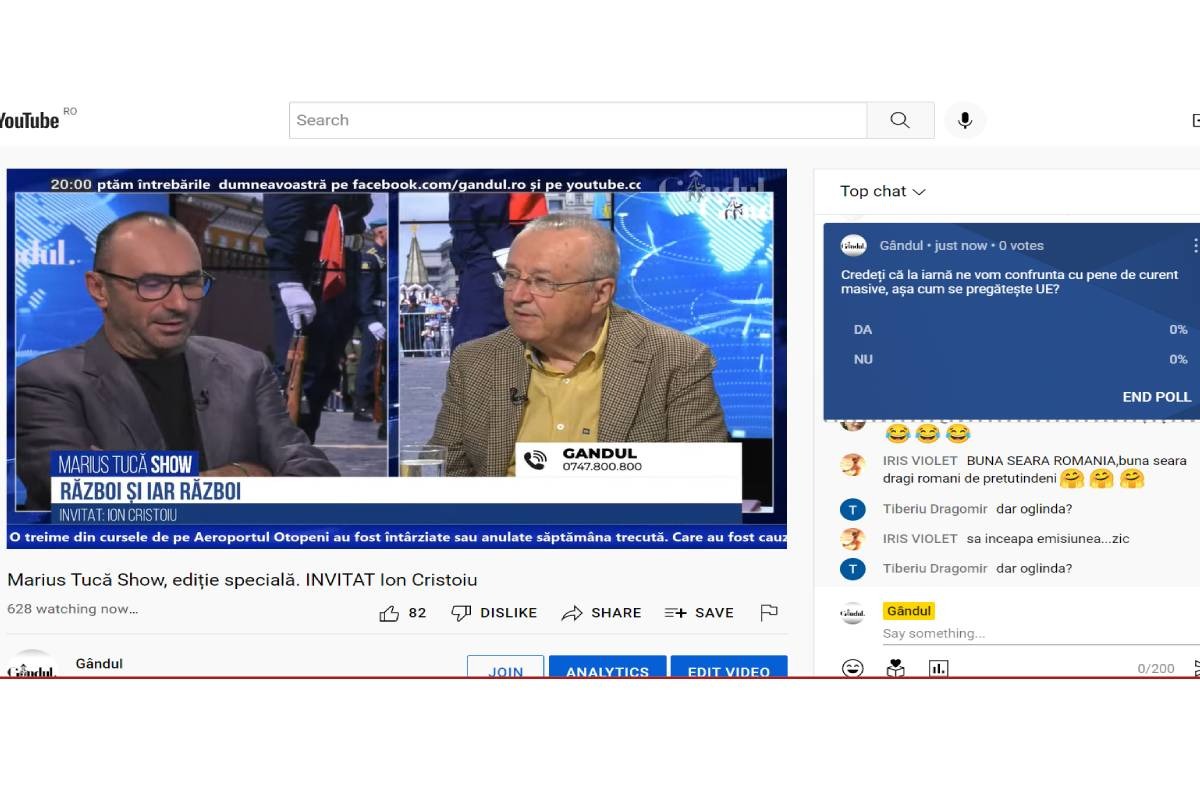Click the poll bar-chart icon in chat
1200x800 pixels.
(x=938, y=668)
